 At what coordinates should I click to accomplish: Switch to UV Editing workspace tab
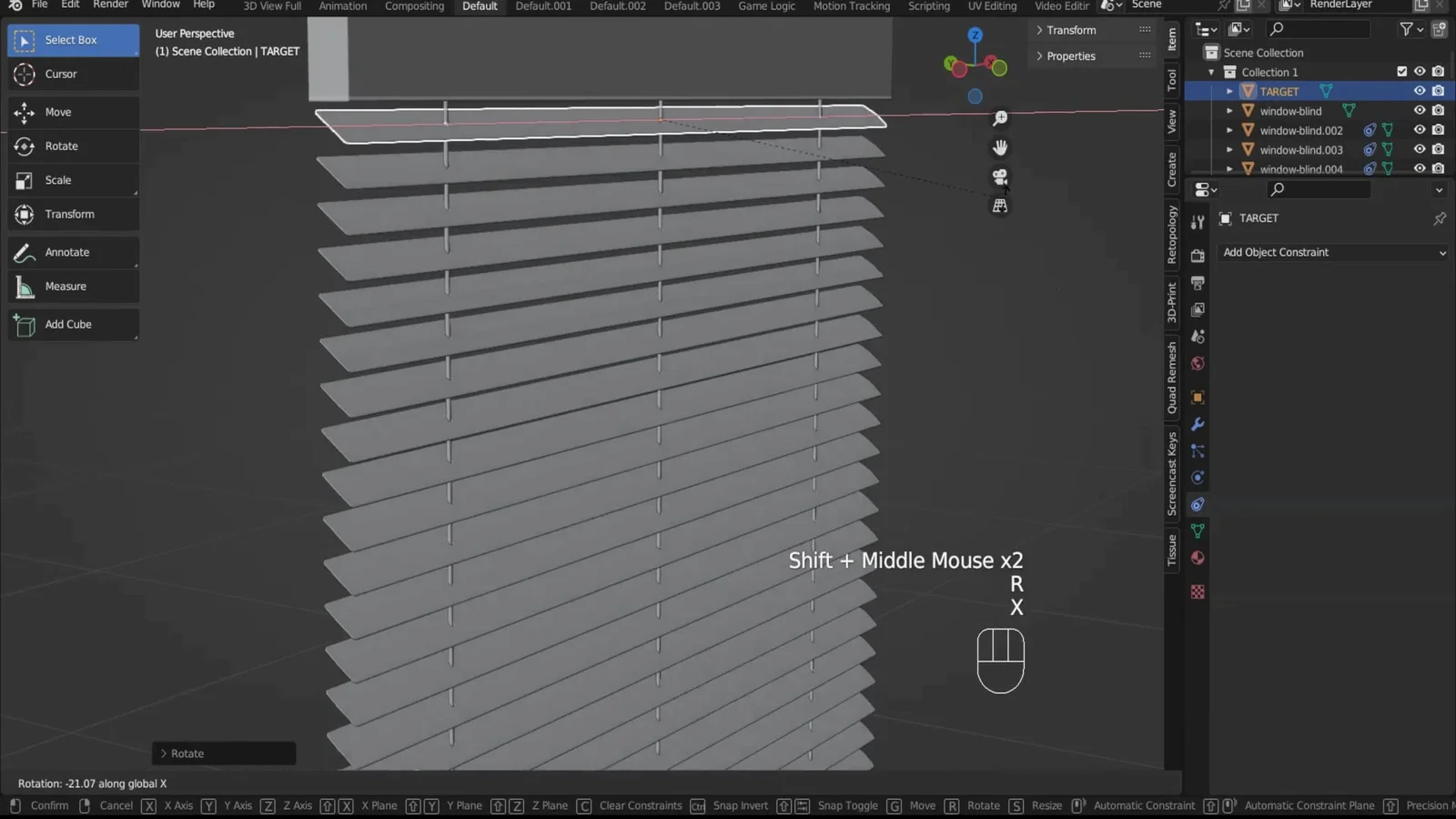[x=992, y=6]
